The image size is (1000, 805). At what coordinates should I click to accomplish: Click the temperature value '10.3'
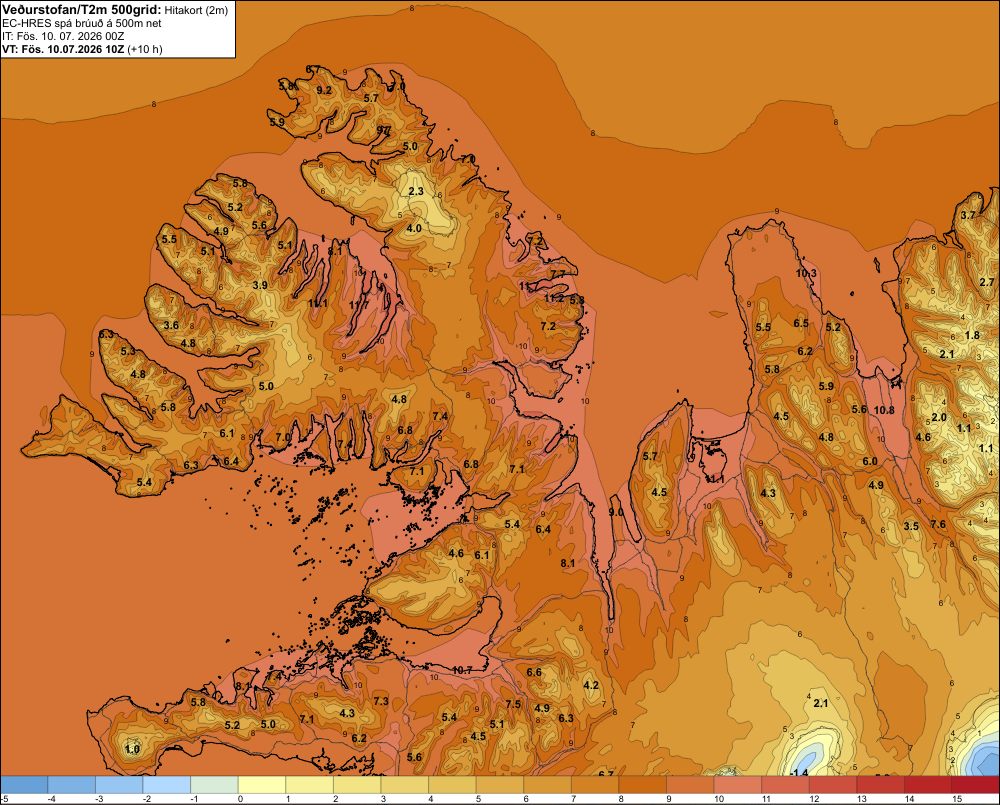pyautogui.click(x=806, y=273)
